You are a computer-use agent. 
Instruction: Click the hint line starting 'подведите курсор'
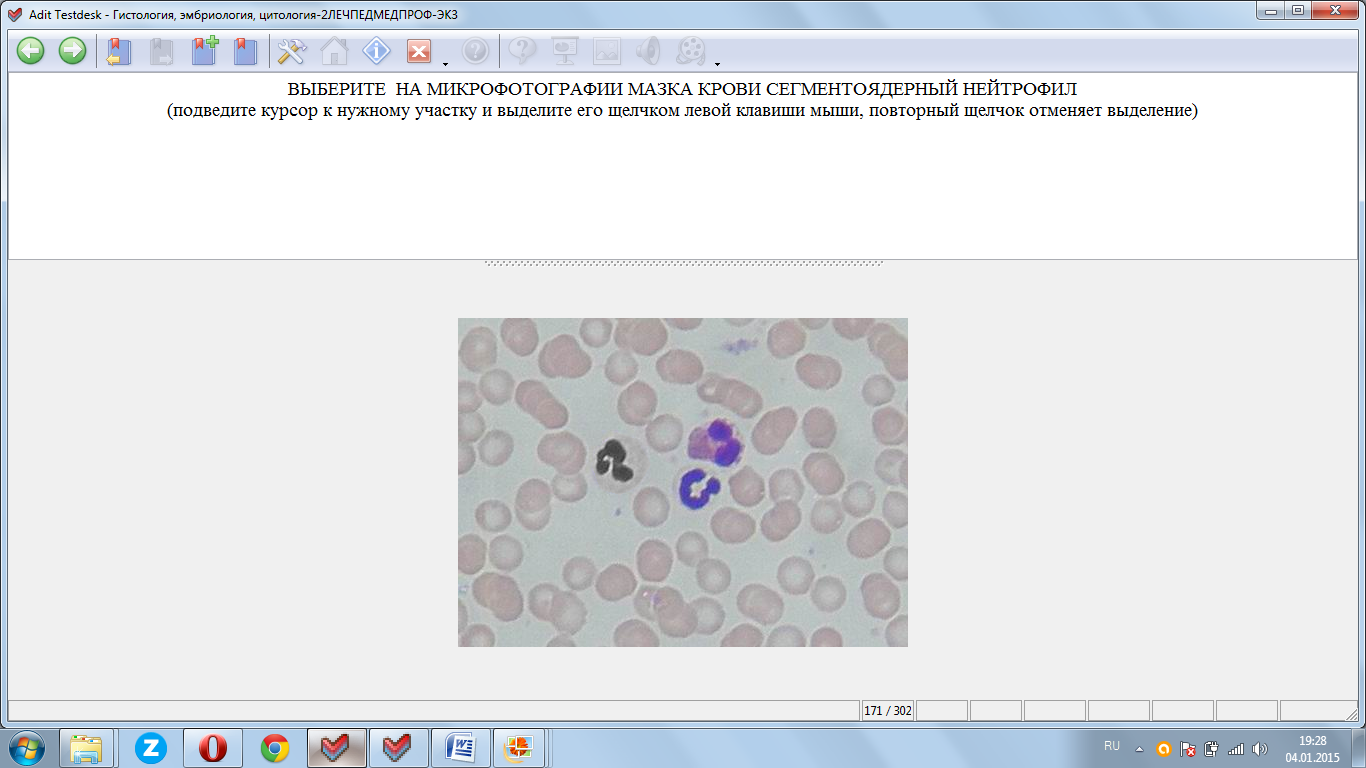[x=682, y=110]
